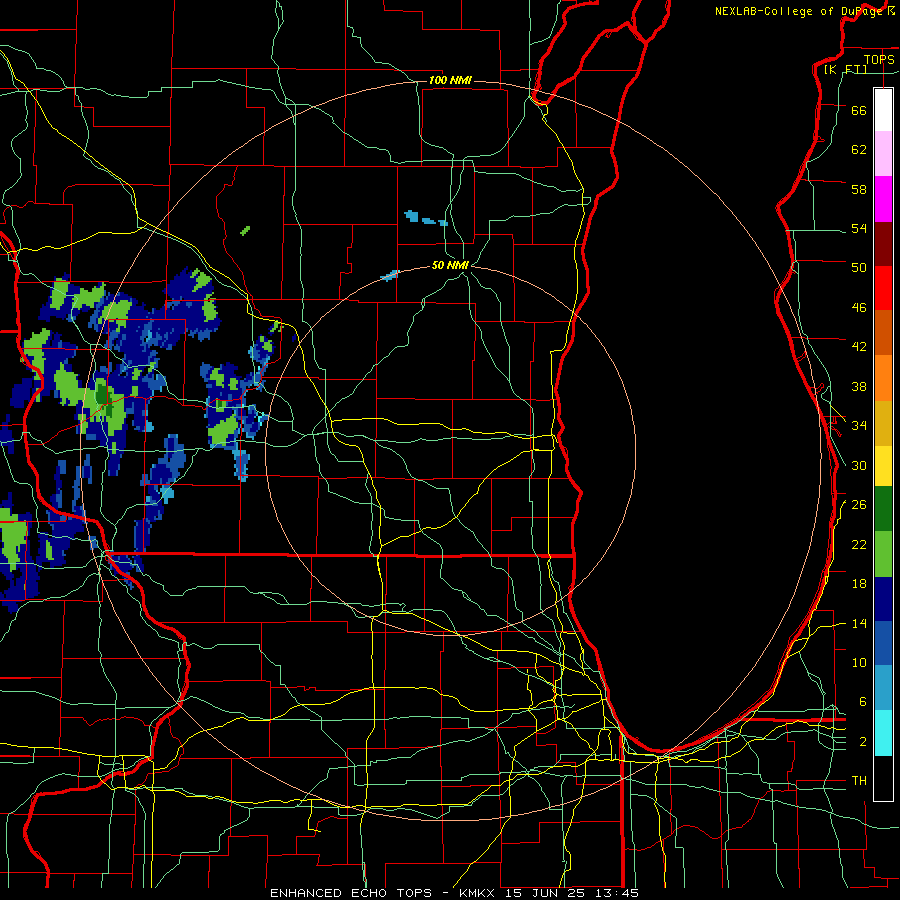Image resolution: width=900 pixels, height=900 pixels.
Task: Click the maroon legend color band
Action: coord(883,244)
